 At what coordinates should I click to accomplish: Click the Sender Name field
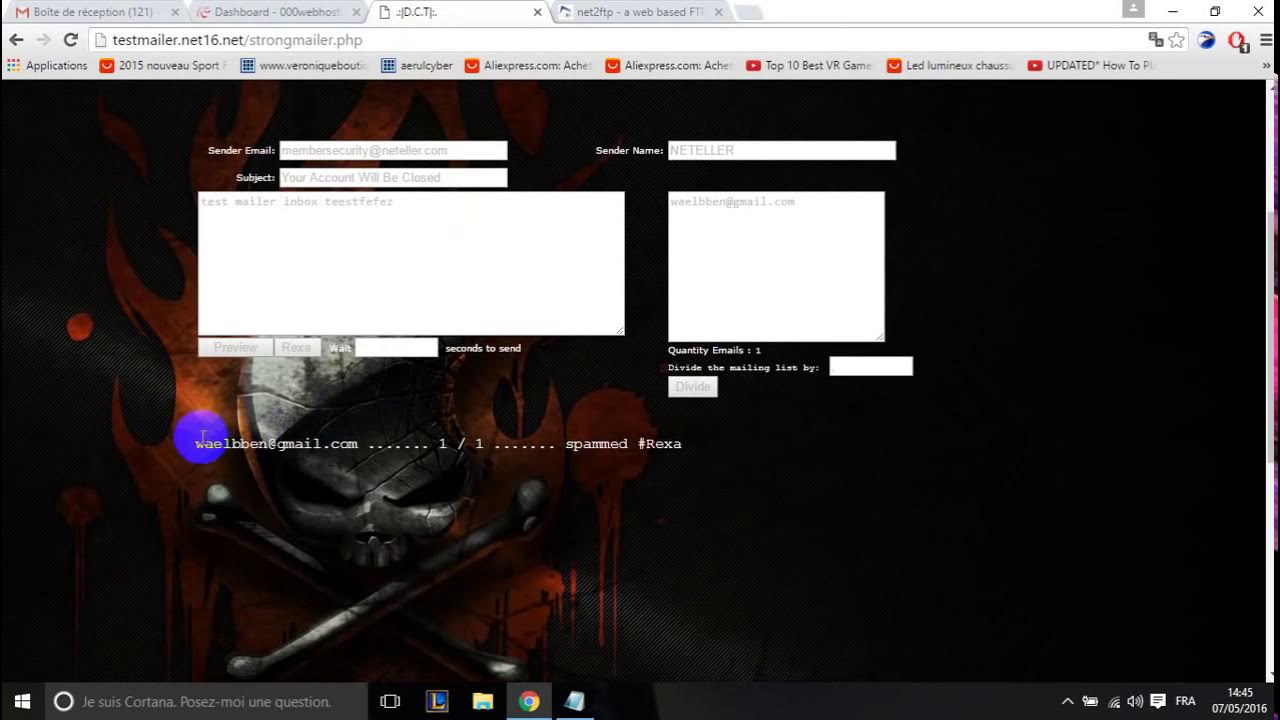pyautogui.click(x=782, y=150)
